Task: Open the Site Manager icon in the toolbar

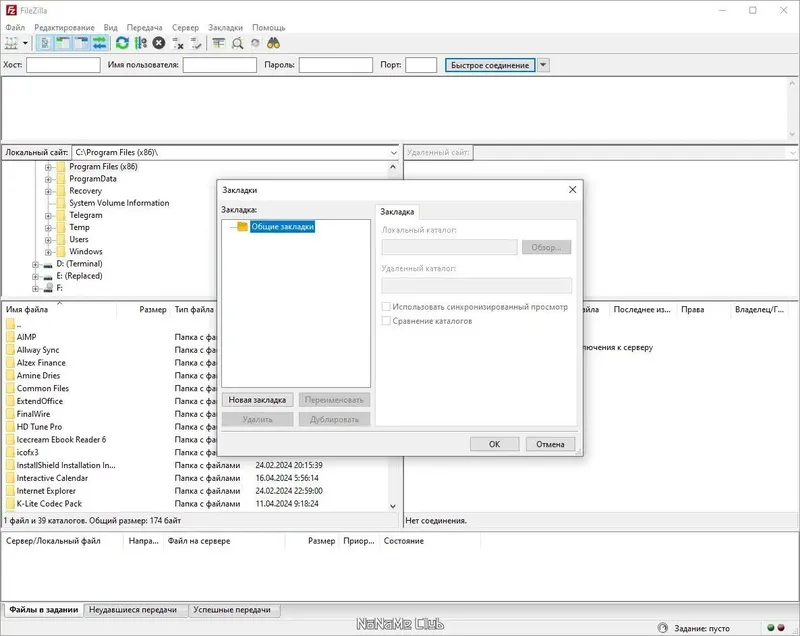Action: pyautogui.click(x=11, y=43)
